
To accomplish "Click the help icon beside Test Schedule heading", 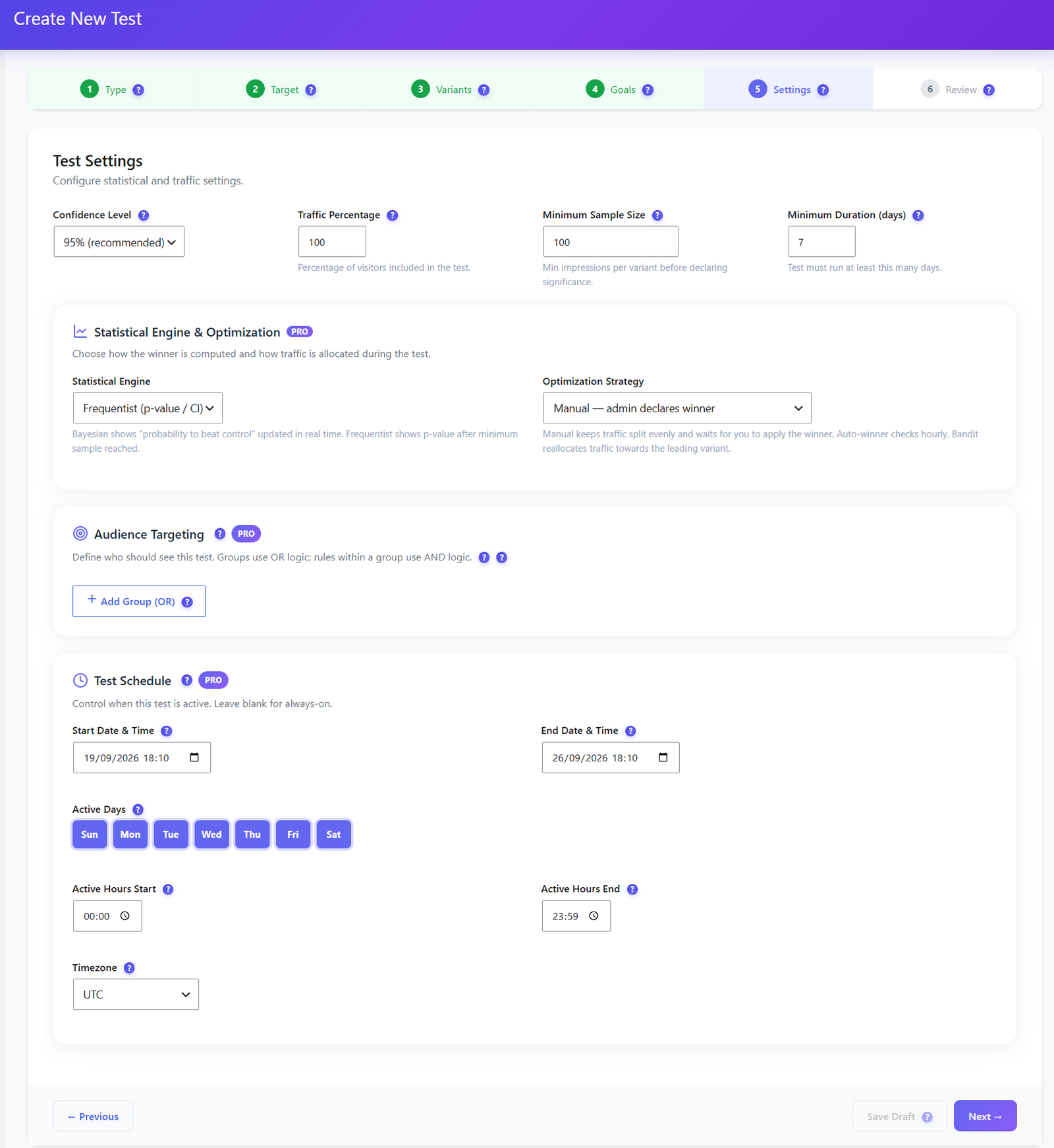I will click(x=187, y=680).
